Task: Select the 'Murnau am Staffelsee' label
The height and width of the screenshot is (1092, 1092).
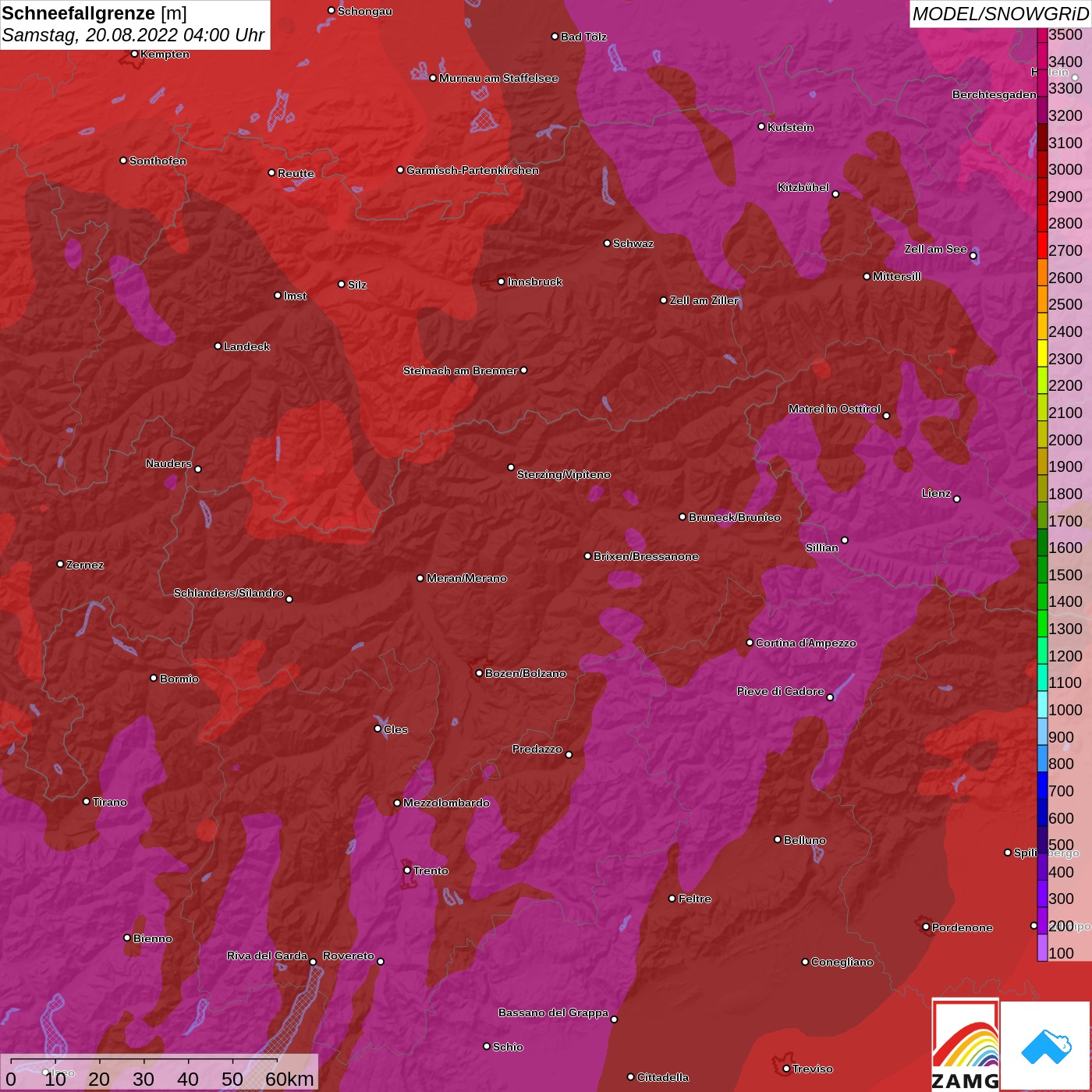Action: 498,78
